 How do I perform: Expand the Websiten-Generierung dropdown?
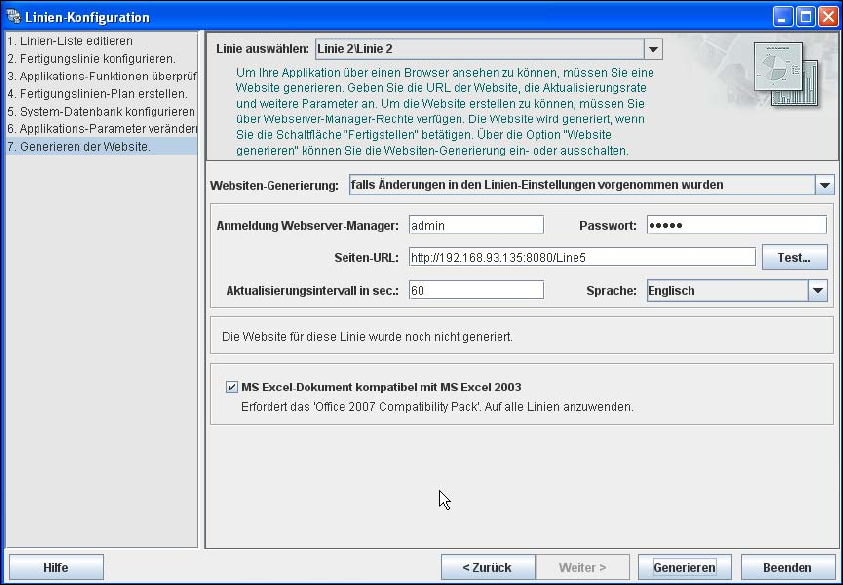[825, 185]
